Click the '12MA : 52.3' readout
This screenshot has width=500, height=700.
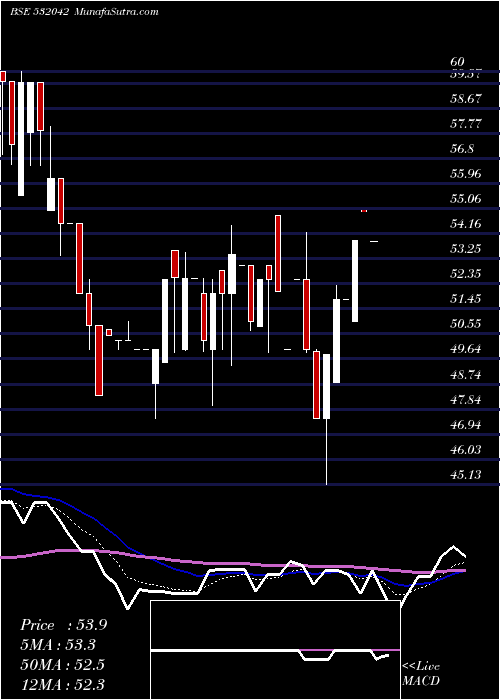coord(62,684)
